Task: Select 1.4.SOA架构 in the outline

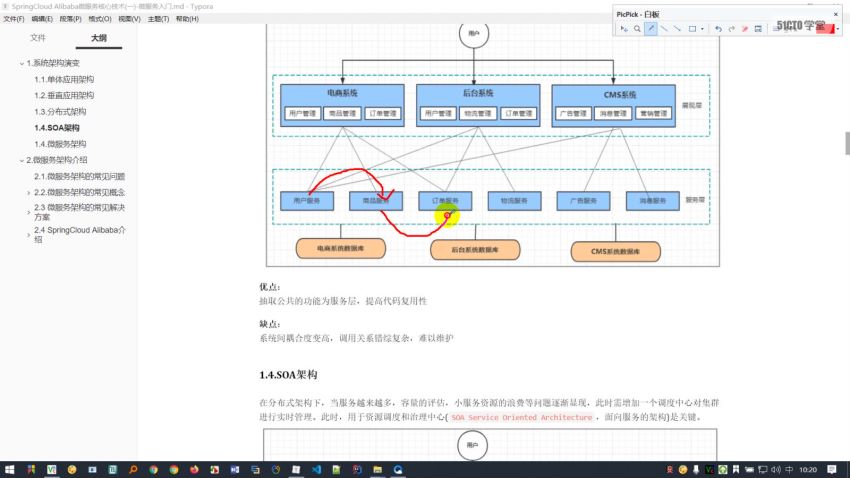Action: [x=57, y=128]
